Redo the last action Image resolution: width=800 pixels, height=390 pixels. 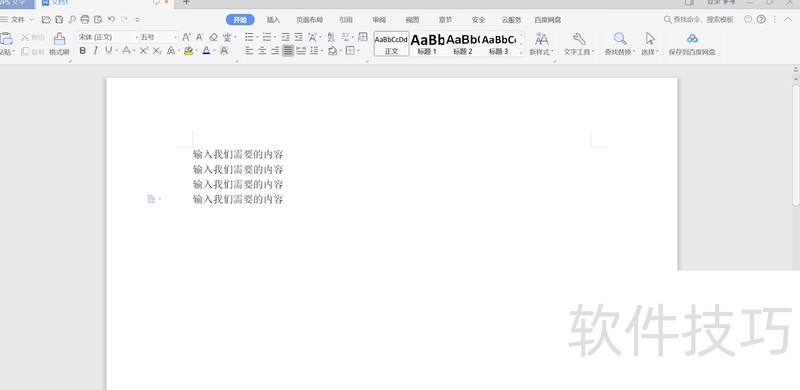(x=124, y=19)
